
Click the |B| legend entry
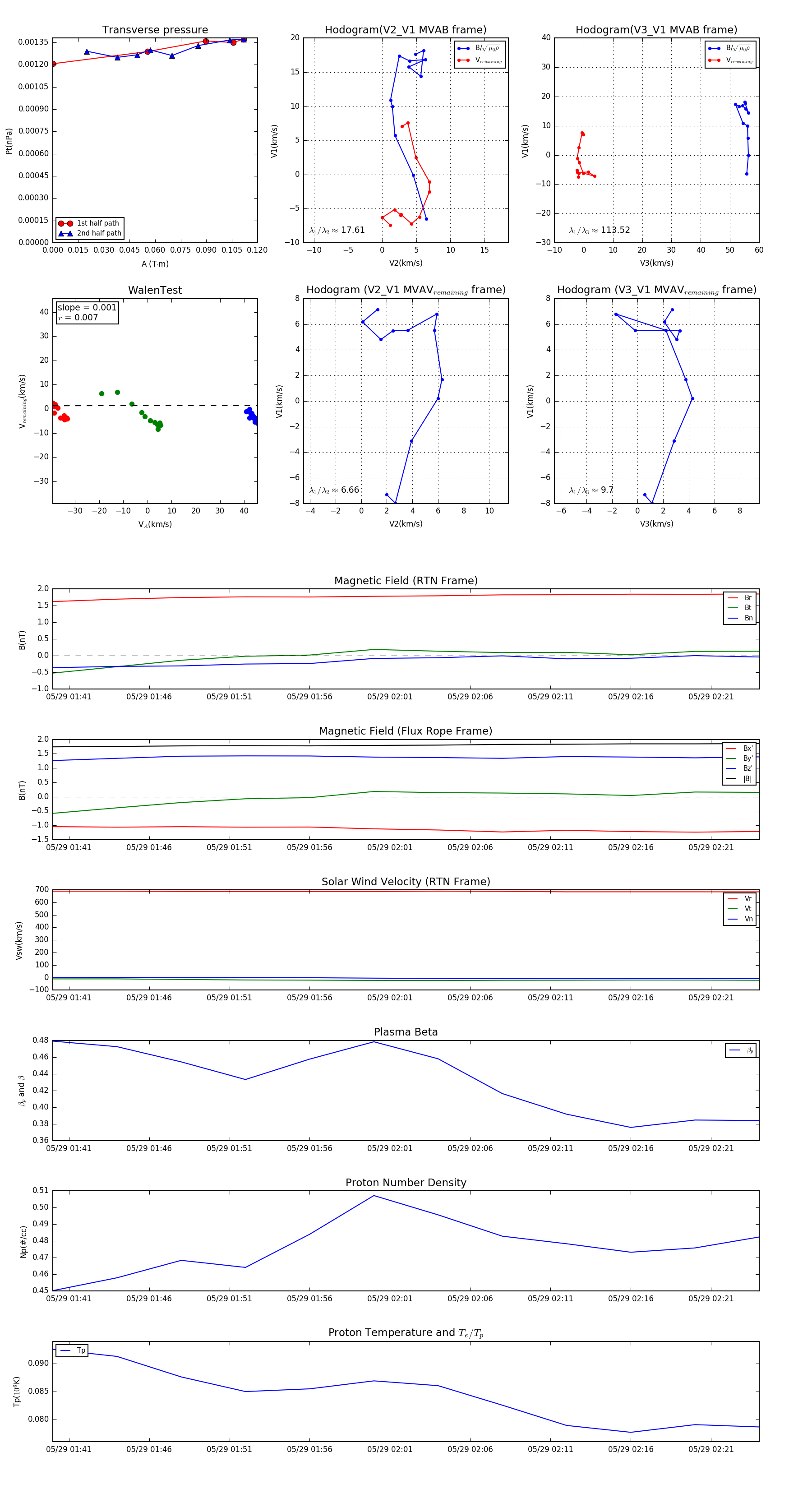pyautogui.click(x=739, y=779)
